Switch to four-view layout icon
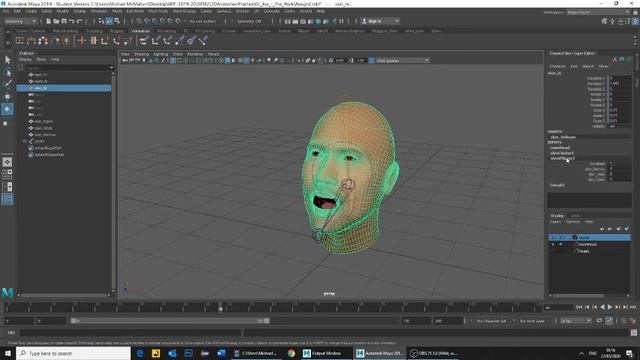This screenshot has width=640, height=360. [7, 174]
